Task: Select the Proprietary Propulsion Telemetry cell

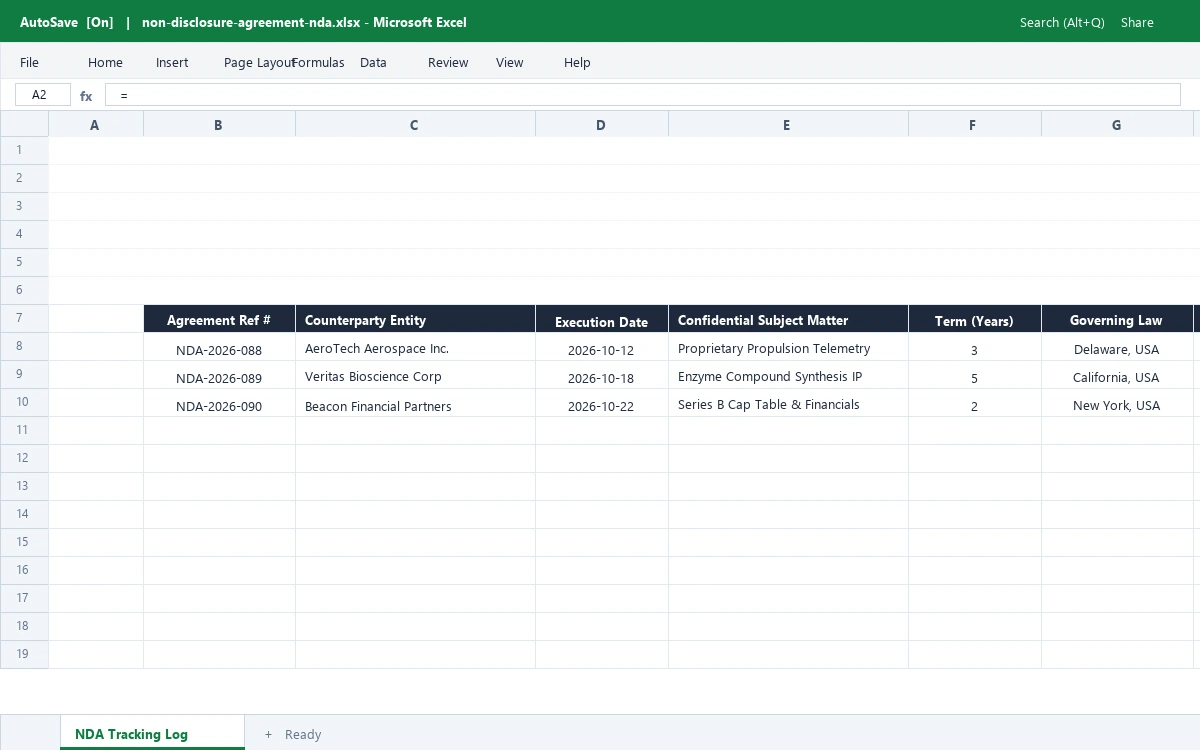Action: 788,347
